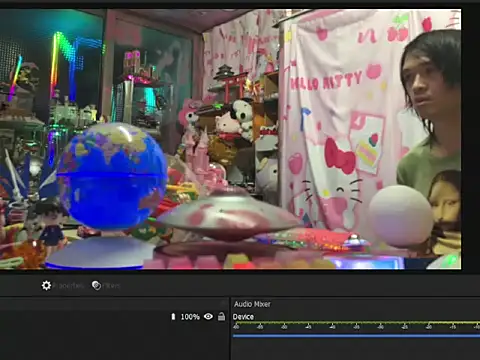480x360 pixels.
Task: Adjust the Device blue volume slider
Action: tap(356, 336)
